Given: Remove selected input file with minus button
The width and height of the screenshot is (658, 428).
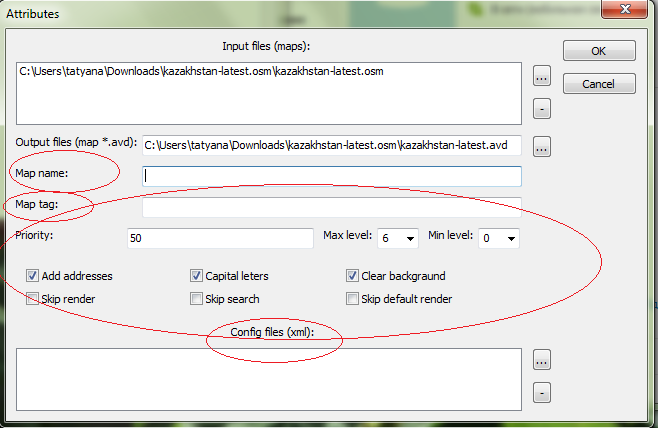Looking at the screenshot, I should click(541, 106).
